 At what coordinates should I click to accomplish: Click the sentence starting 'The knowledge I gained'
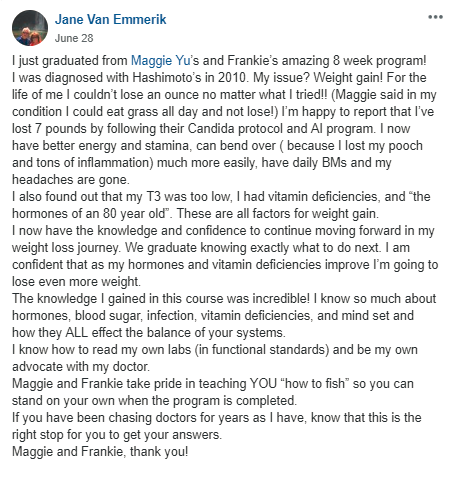pyautogui.click(x=161, y=298)
